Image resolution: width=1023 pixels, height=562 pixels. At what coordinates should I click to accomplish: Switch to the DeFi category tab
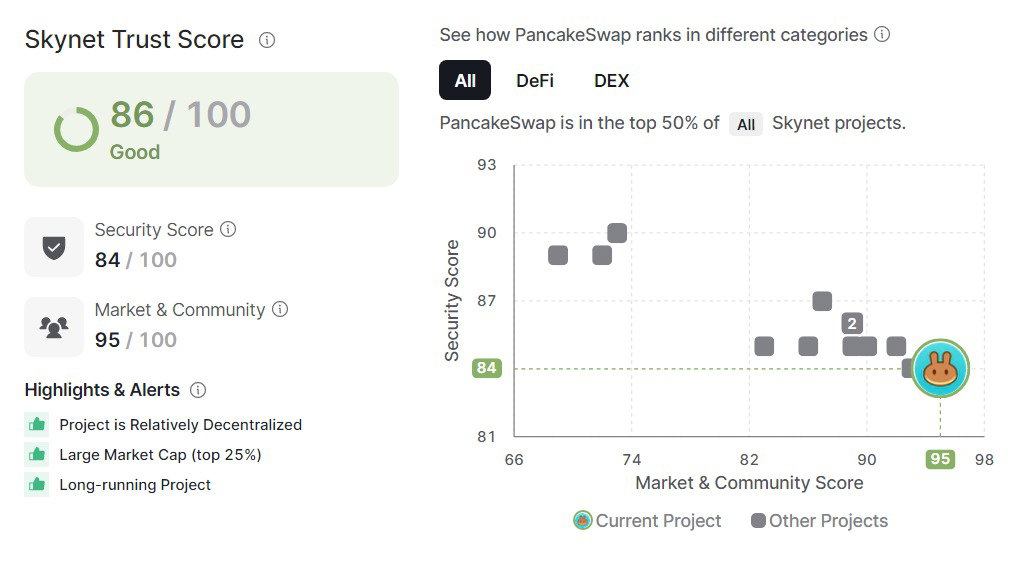click(534, 80)
